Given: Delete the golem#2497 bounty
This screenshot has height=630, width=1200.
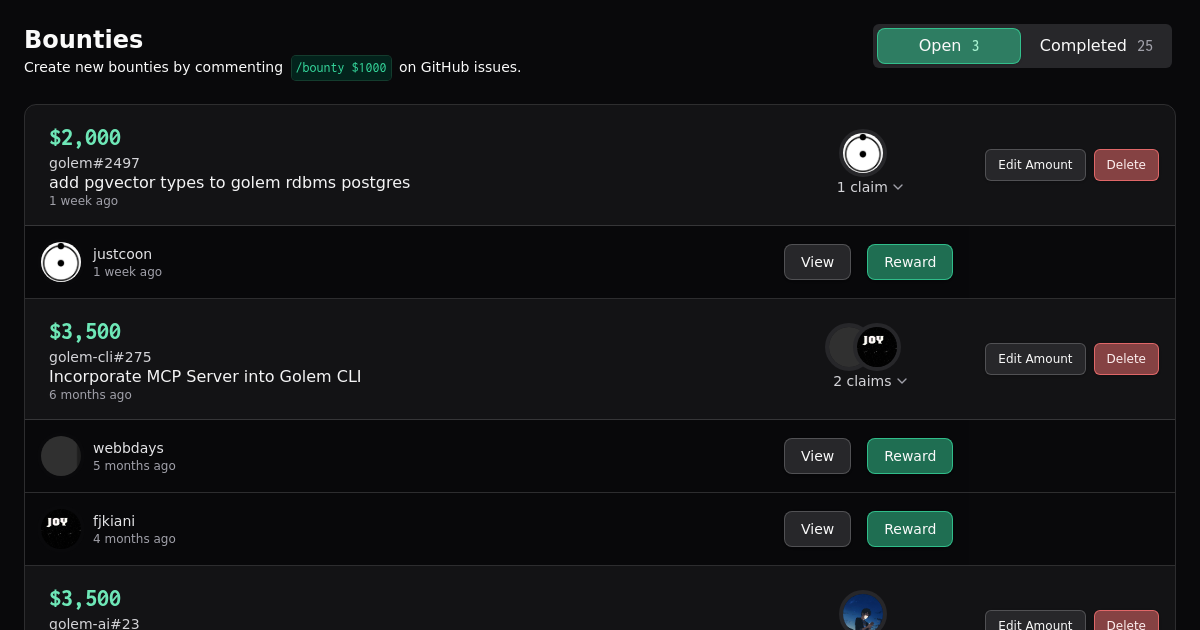Looking at the screenshot, I should click(x=1126, y=165).
